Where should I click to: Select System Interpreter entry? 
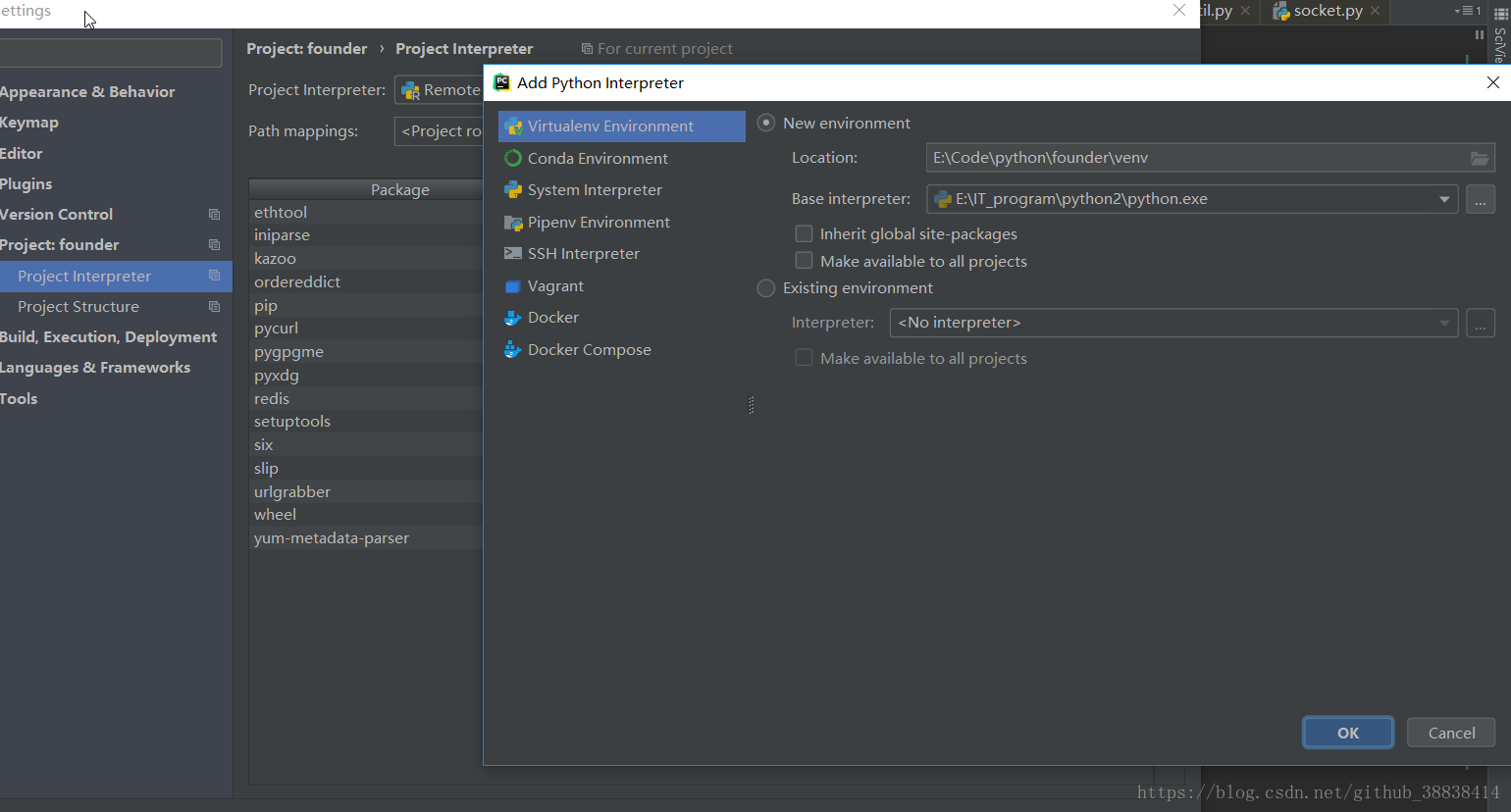coord(595,190)
